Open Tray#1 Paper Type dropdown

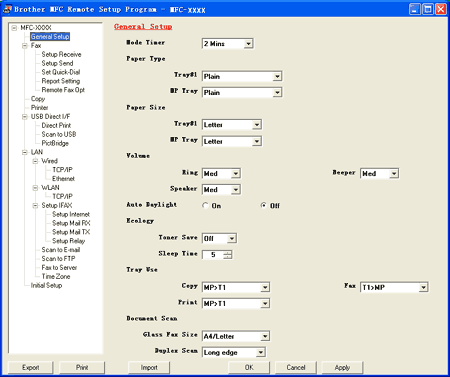(277, 76)
